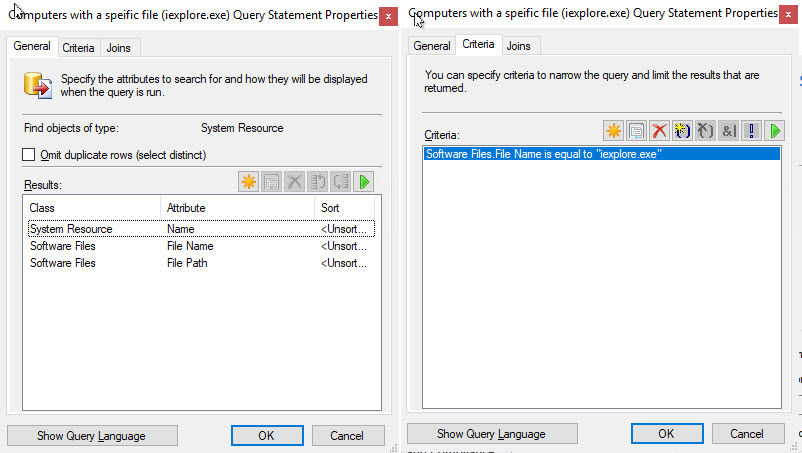Switch to the Joins tab in the left dialog
The image size is (802, 453).
click(x=118, y=48)
